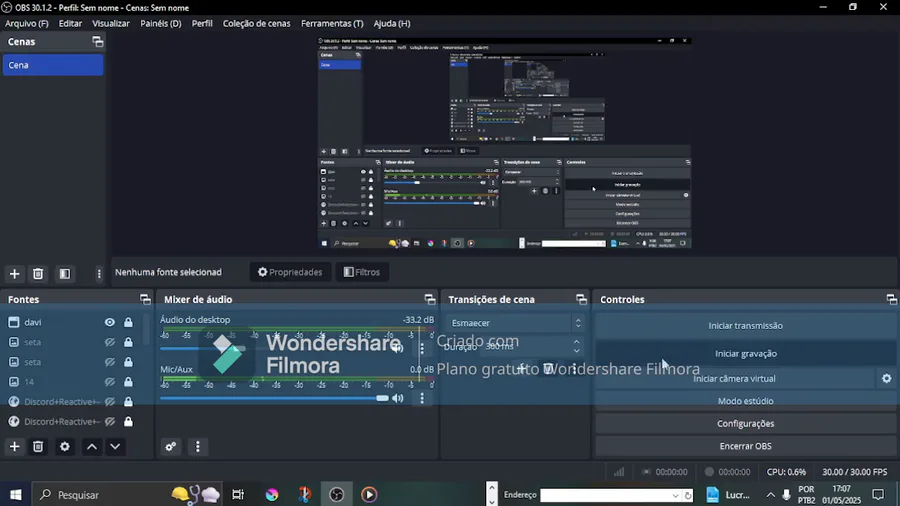
Task: Click the OBS icon in taskbar
Action: tap(337, 495)
